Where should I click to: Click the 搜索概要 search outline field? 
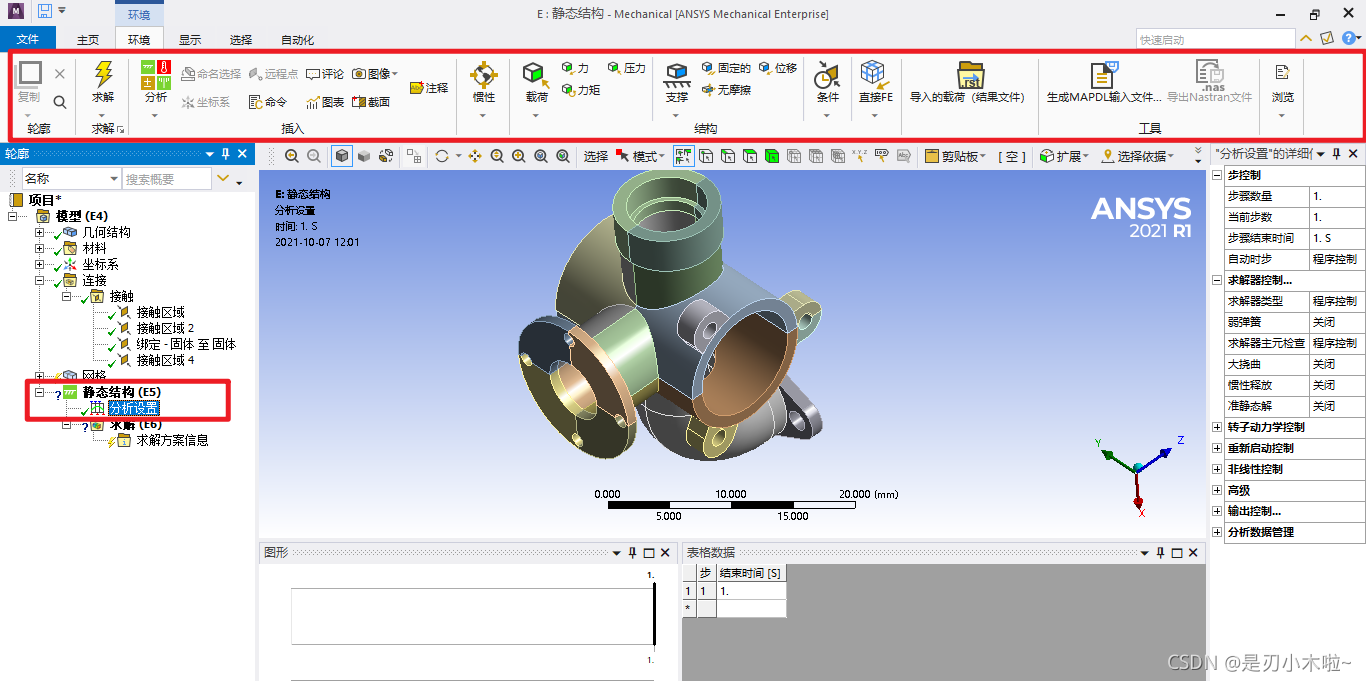(166, 179)
